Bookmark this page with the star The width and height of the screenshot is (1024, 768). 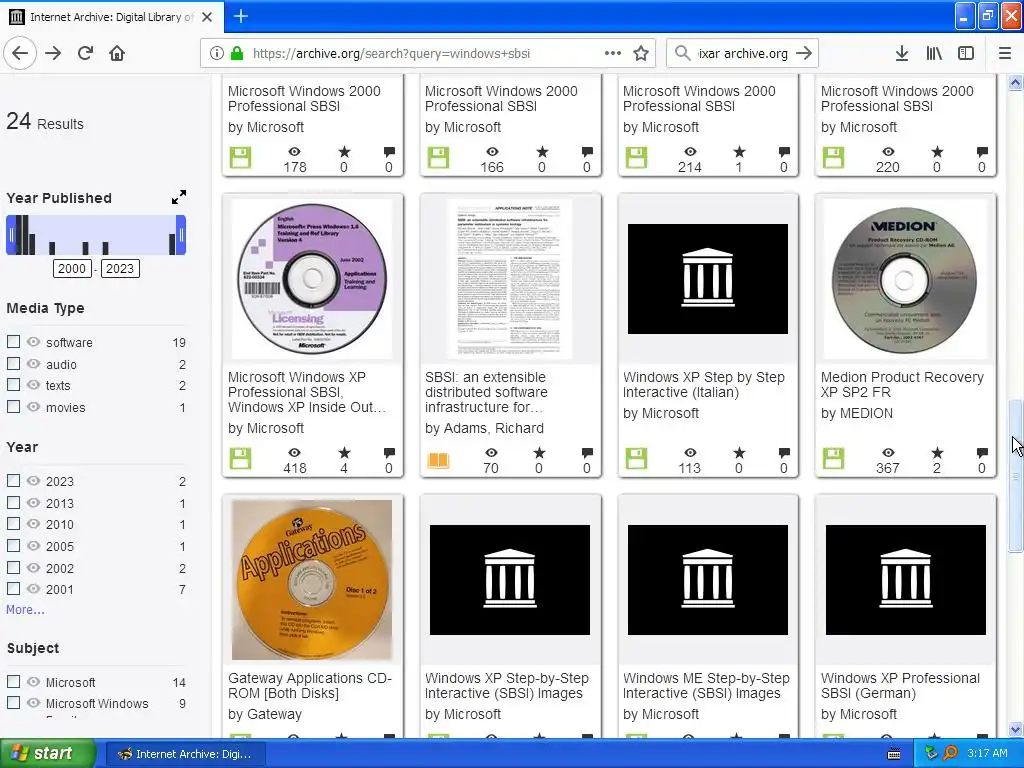[x=641, y=53]
